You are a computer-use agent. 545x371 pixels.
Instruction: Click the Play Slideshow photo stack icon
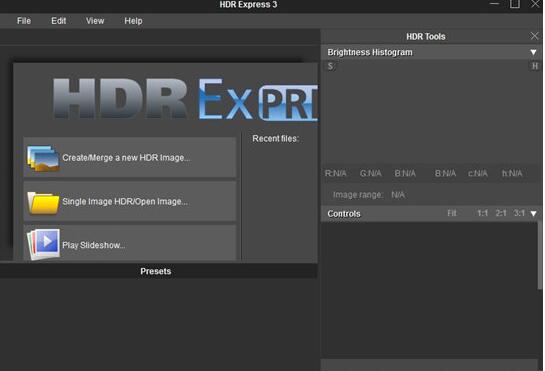coord(43,244)
